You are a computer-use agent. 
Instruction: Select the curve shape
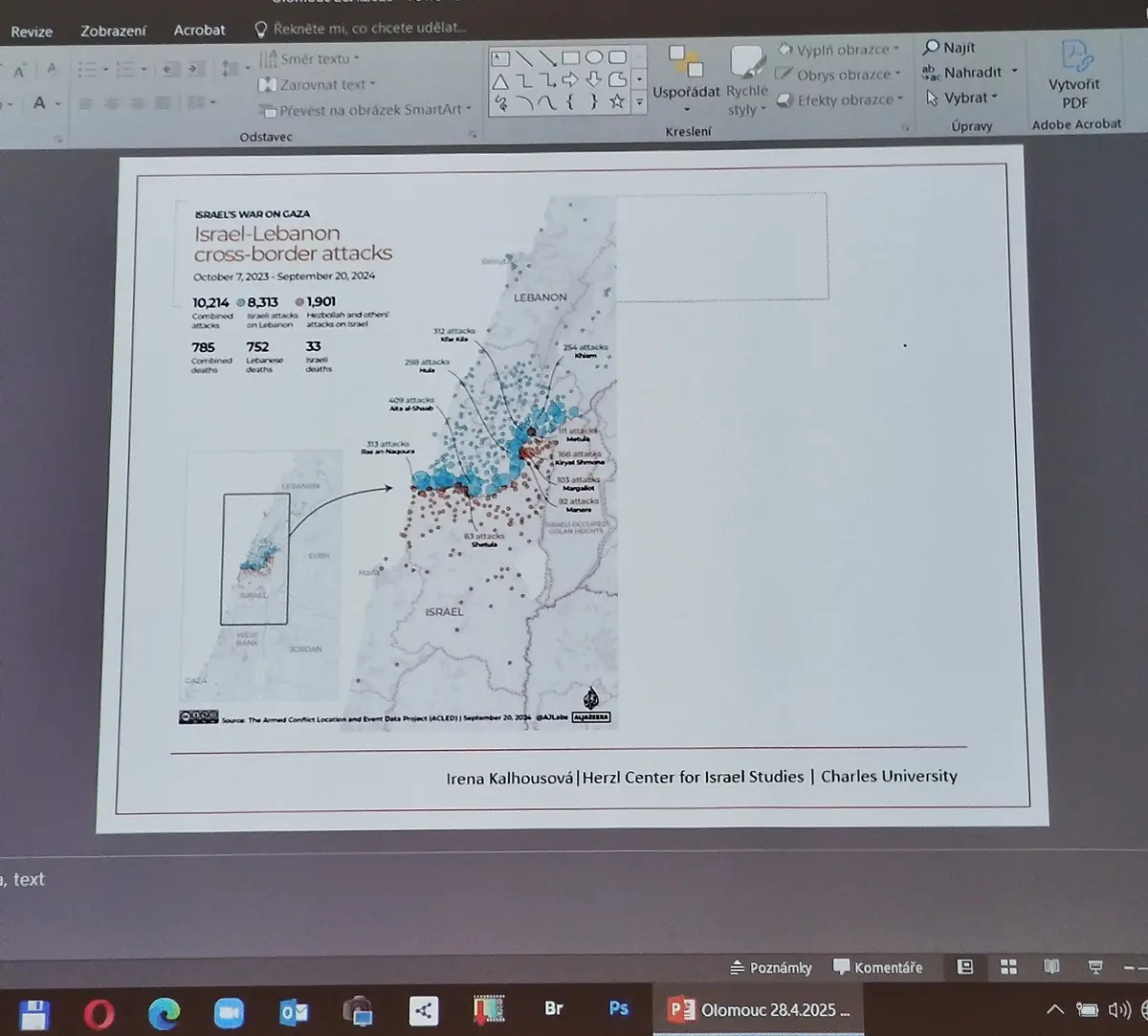point(547,102)
